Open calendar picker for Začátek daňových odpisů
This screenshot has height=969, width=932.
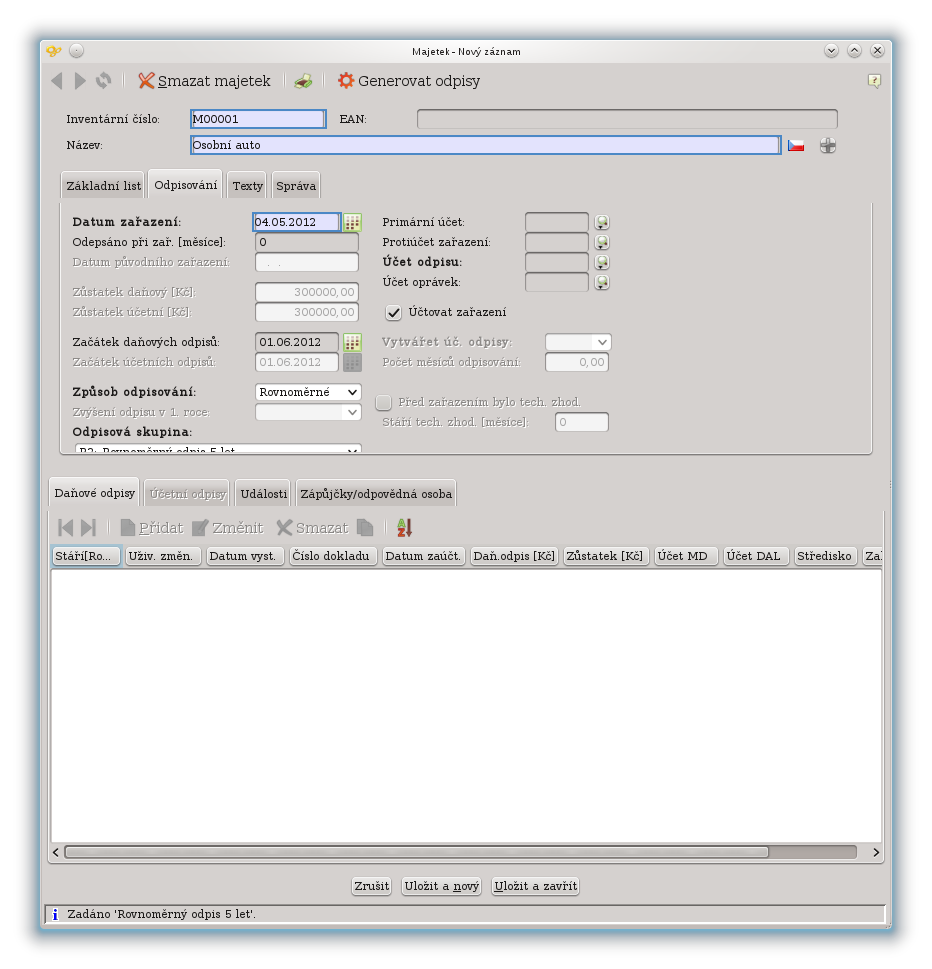(x=352, y=342)
